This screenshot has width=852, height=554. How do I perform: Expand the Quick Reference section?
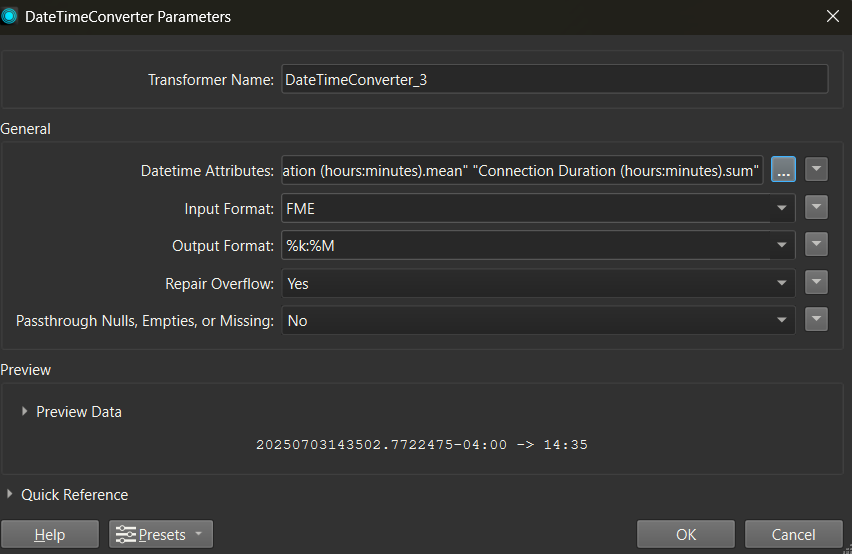(10, 494)
